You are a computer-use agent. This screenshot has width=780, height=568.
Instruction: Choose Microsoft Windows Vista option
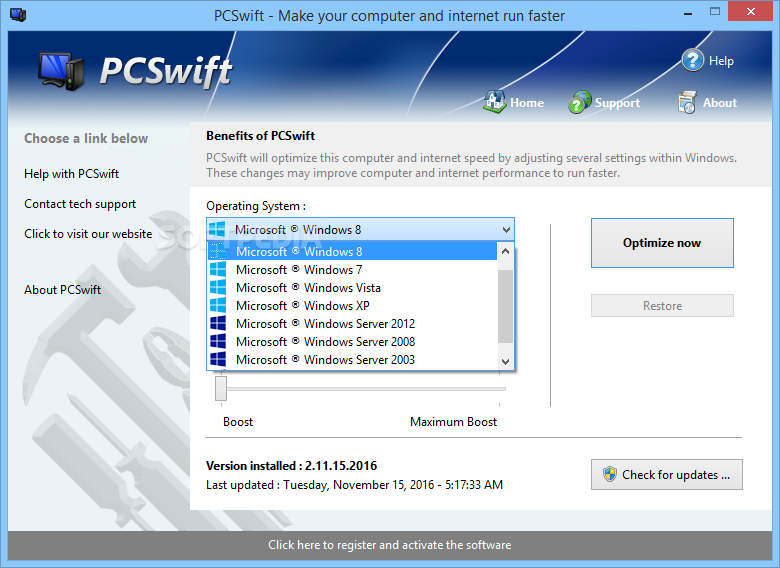(x=352, y=287)
